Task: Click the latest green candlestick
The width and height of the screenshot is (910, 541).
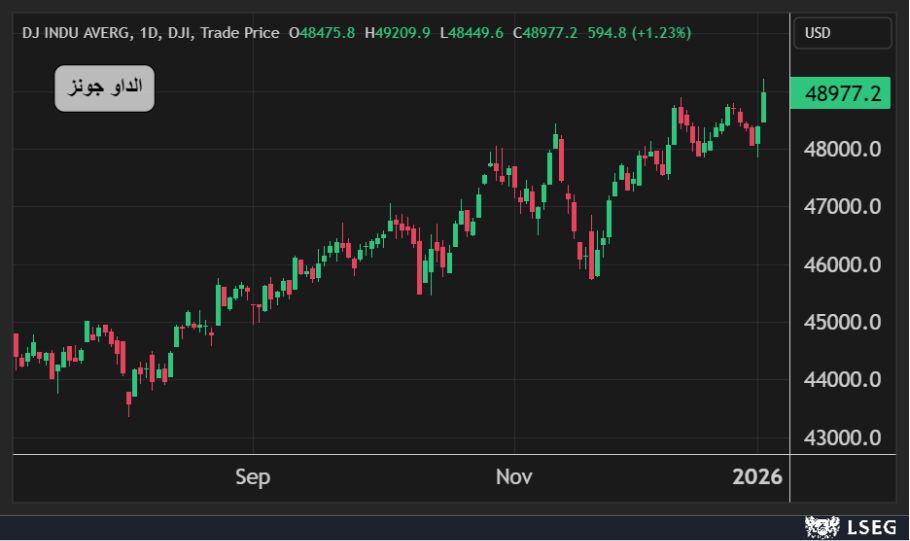Action: pos(764,107)
